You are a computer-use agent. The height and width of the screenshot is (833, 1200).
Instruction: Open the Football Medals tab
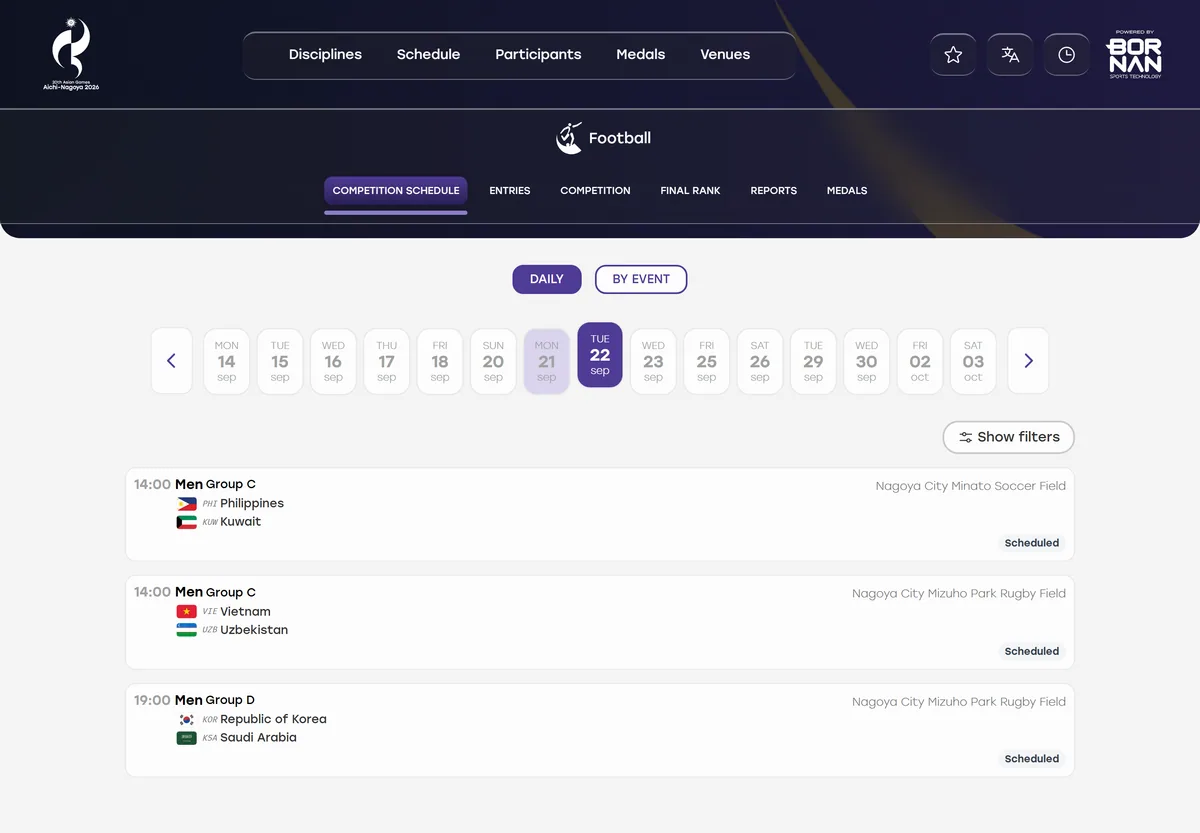coord(847,191)
